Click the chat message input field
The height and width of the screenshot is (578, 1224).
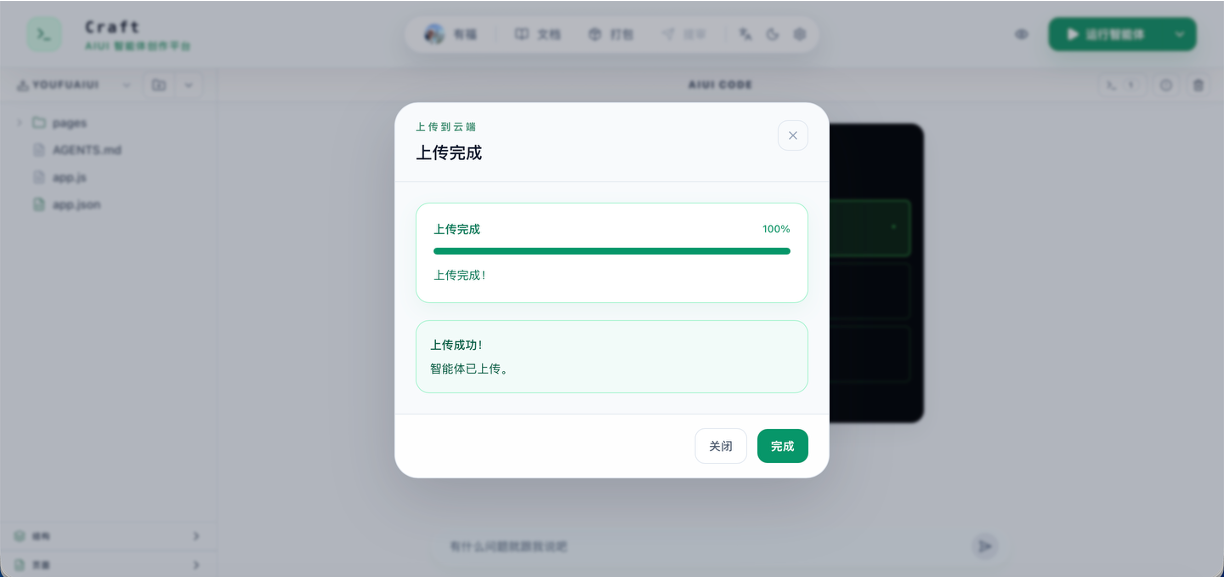tap(700, 546)
